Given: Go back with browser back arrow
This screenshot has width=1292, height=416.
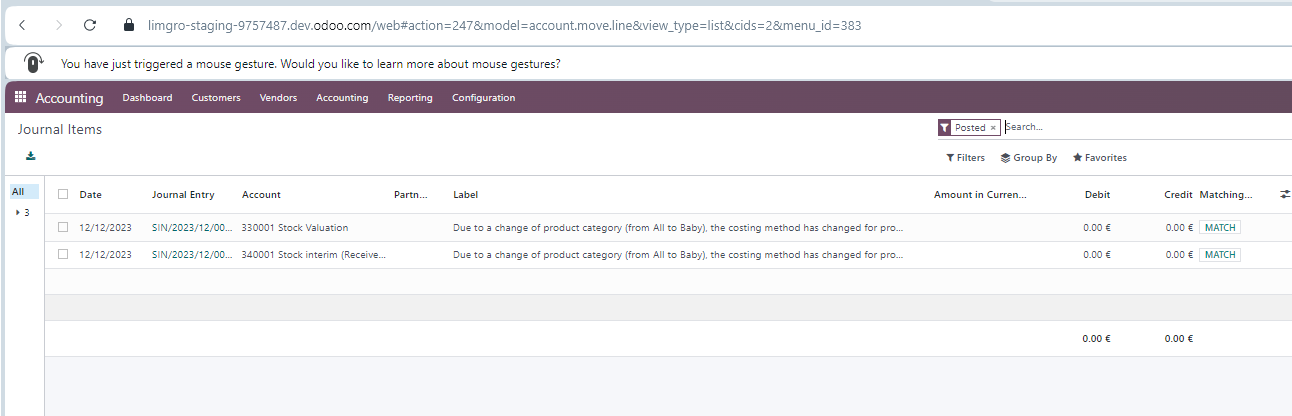Looking at the screenshot, I should [x=22, y=25].
